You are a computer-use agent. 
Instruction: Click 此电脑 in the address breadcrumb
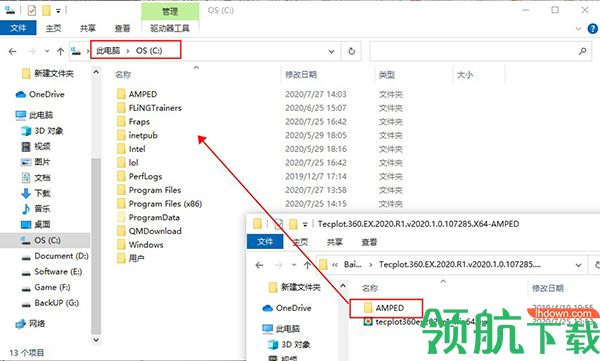pyautogui.click(x=108, y=51)
